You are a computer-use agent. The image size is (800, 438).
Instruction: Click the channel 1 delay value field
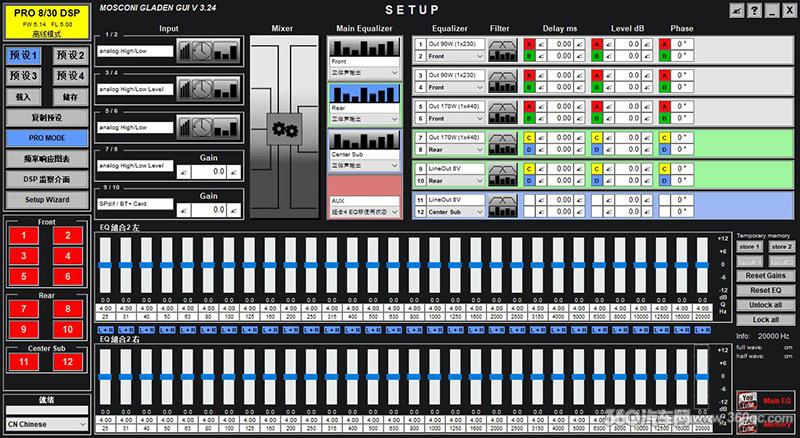point(560,44)
